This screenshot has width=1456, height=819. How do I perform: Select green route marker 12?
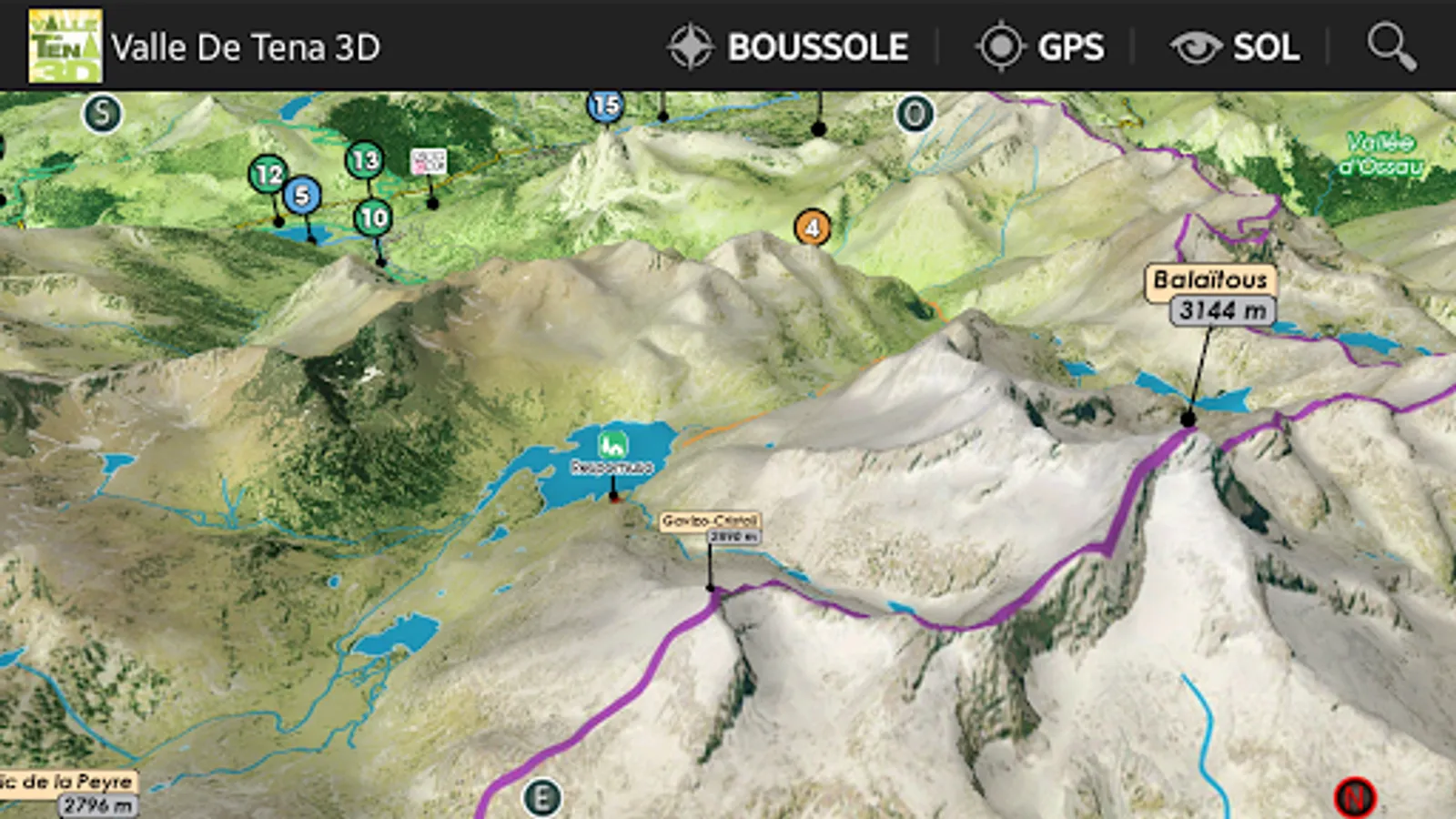pyautogui.click(x=268, y=174)
